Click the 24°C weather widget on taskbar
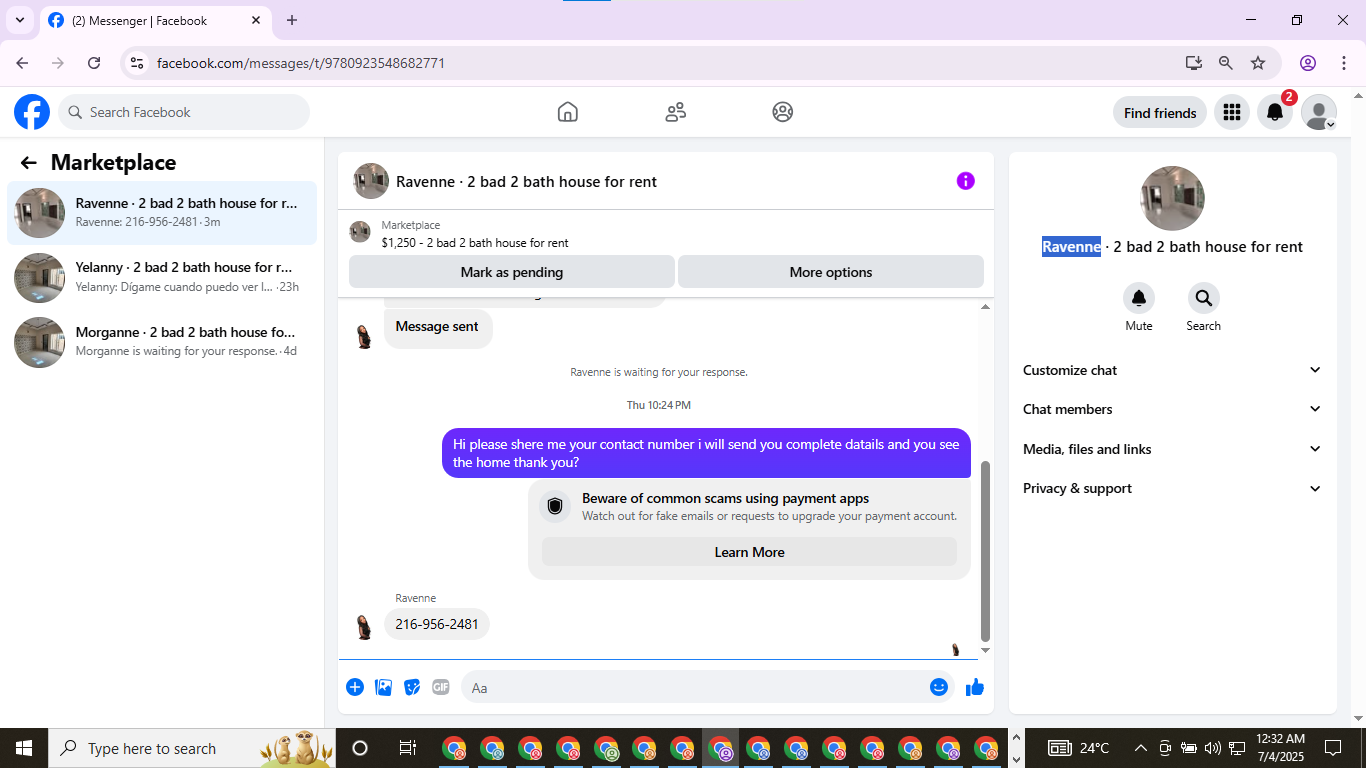This screenshot has width=1366, height=768. (1079, 748)
